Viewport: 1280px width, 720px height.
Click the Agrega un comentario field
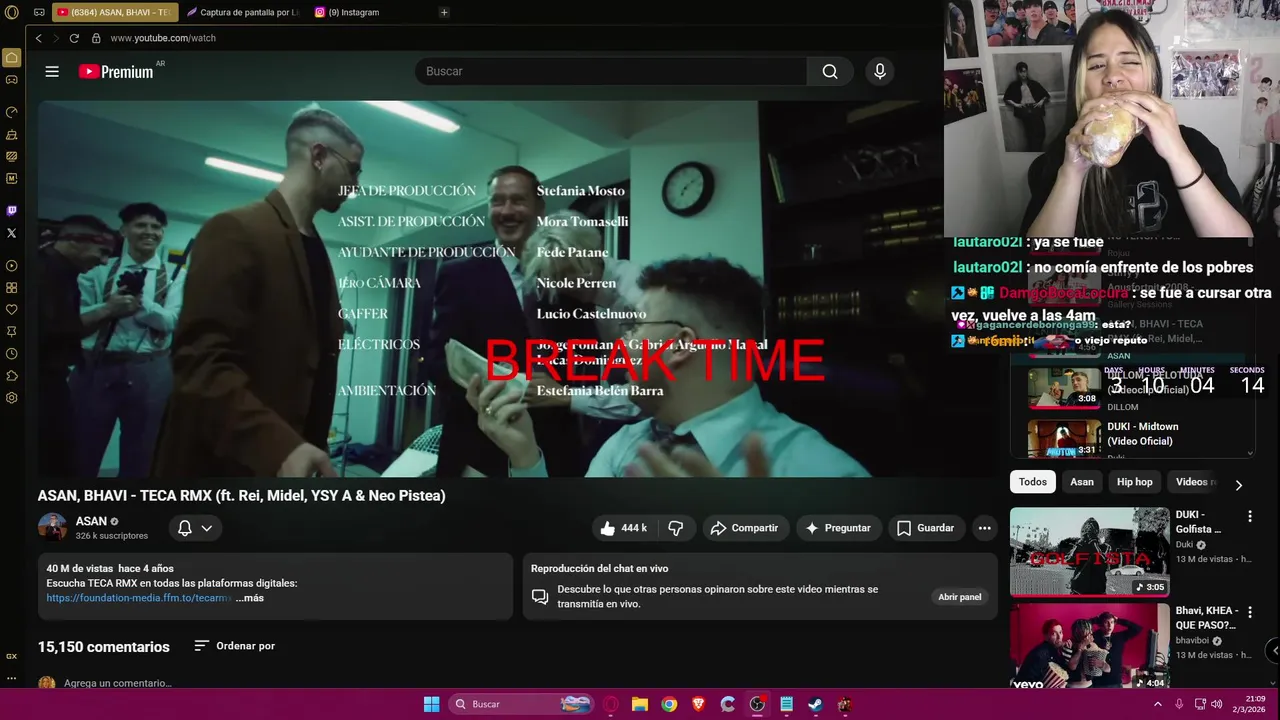118,683
